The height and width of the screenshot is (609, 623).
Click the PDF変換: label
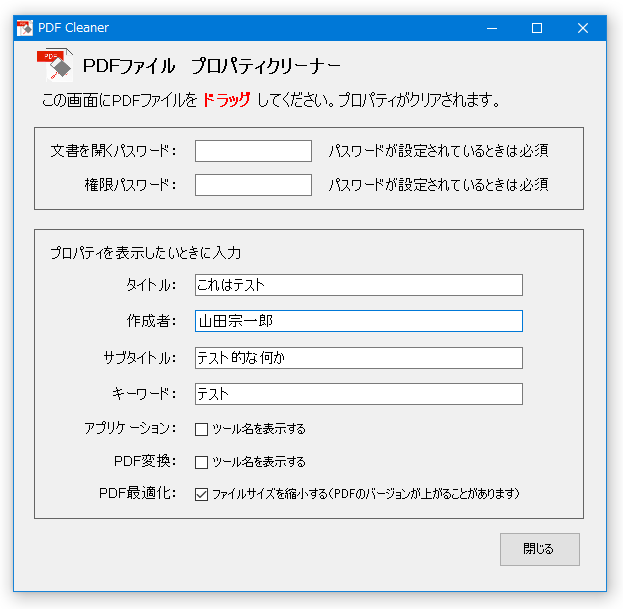pos(145,461)
